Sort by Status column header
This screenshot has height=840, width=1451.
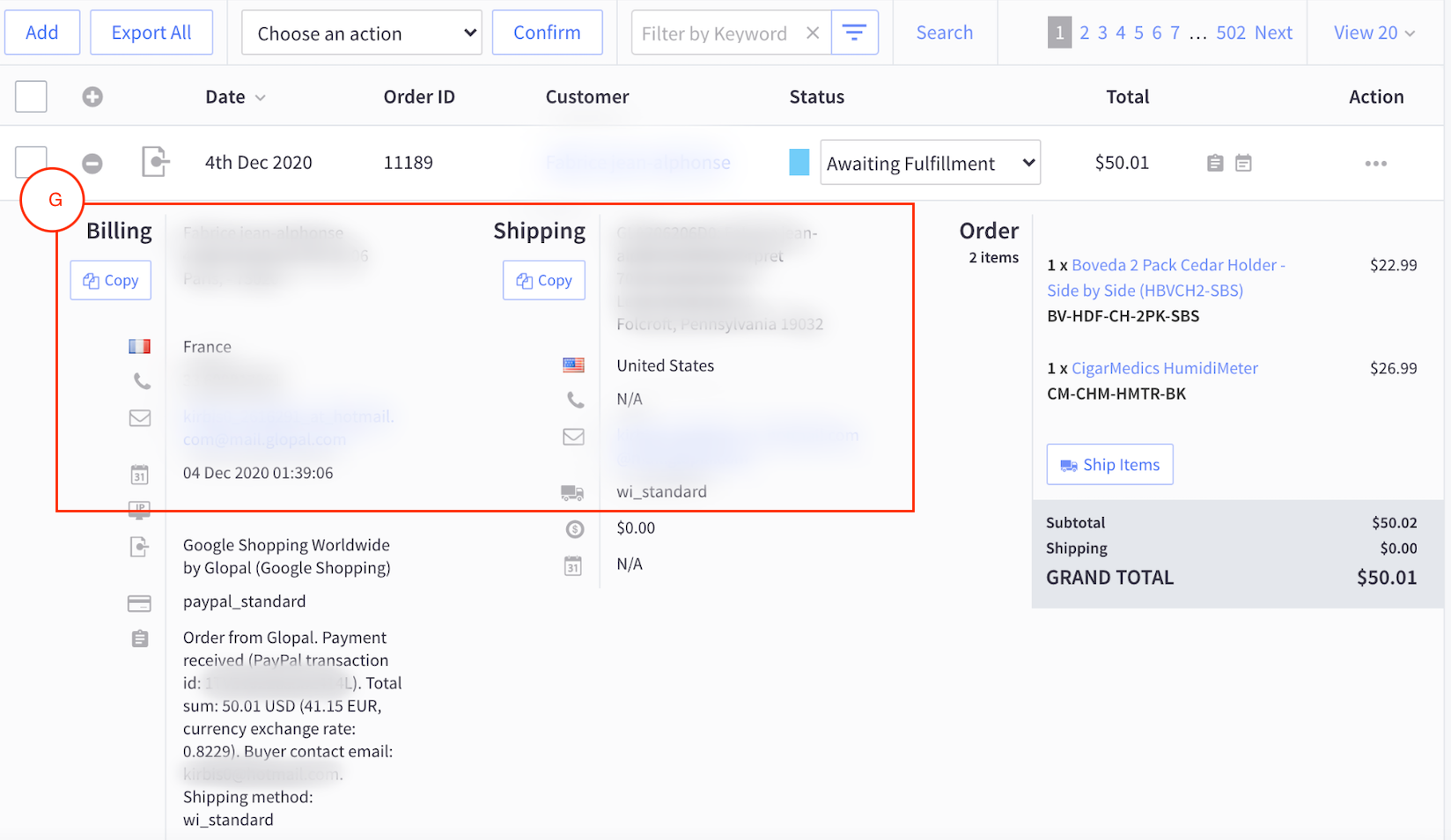[x=817, y=97]
